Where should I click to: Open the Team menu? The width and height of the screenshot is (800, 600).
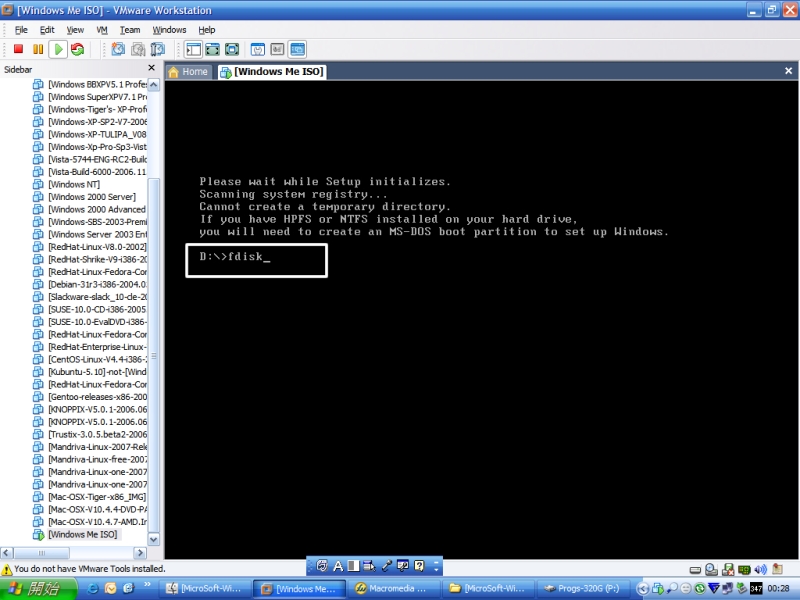(130, 30)
